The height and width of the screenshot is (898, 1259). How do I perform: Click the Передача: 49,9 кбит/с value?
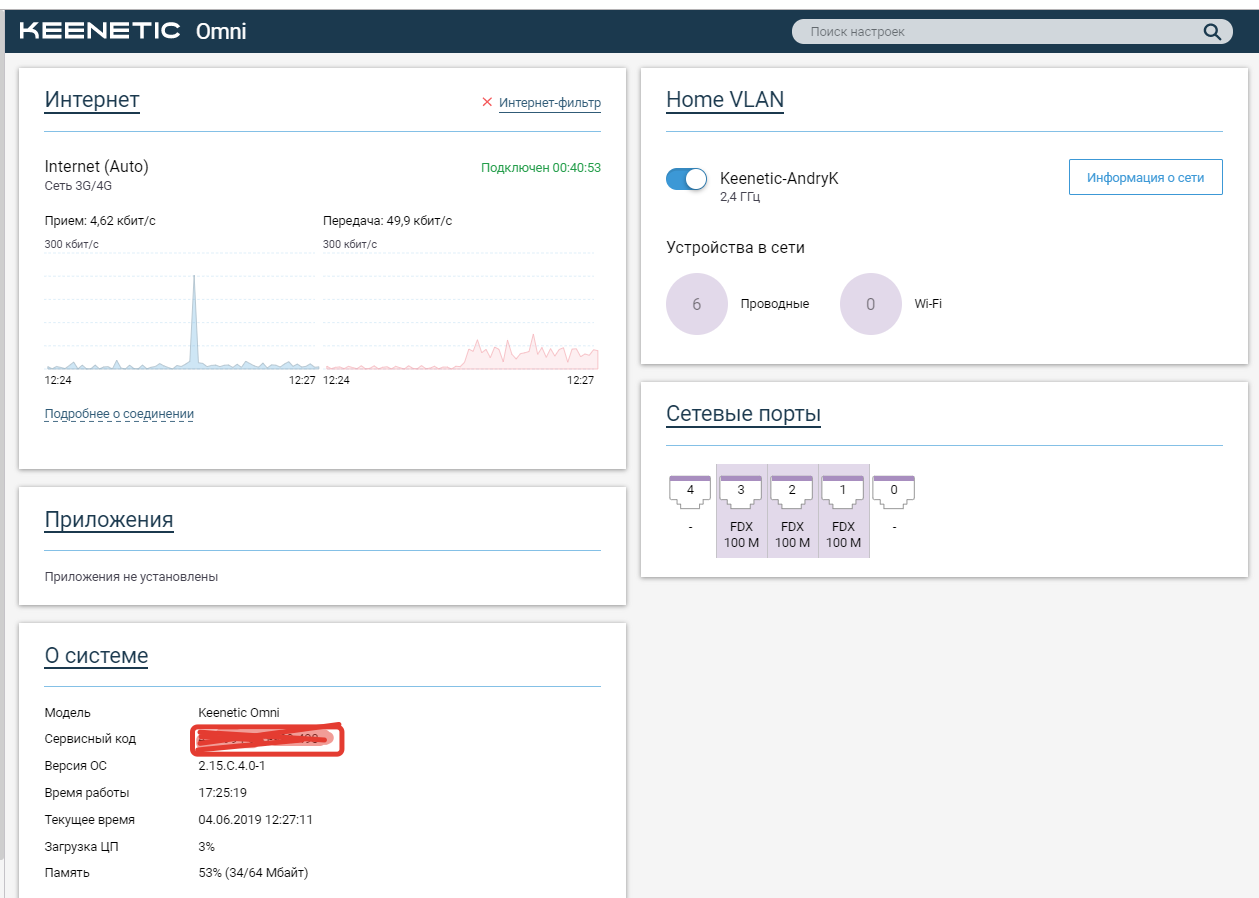(x=388, y=221)
